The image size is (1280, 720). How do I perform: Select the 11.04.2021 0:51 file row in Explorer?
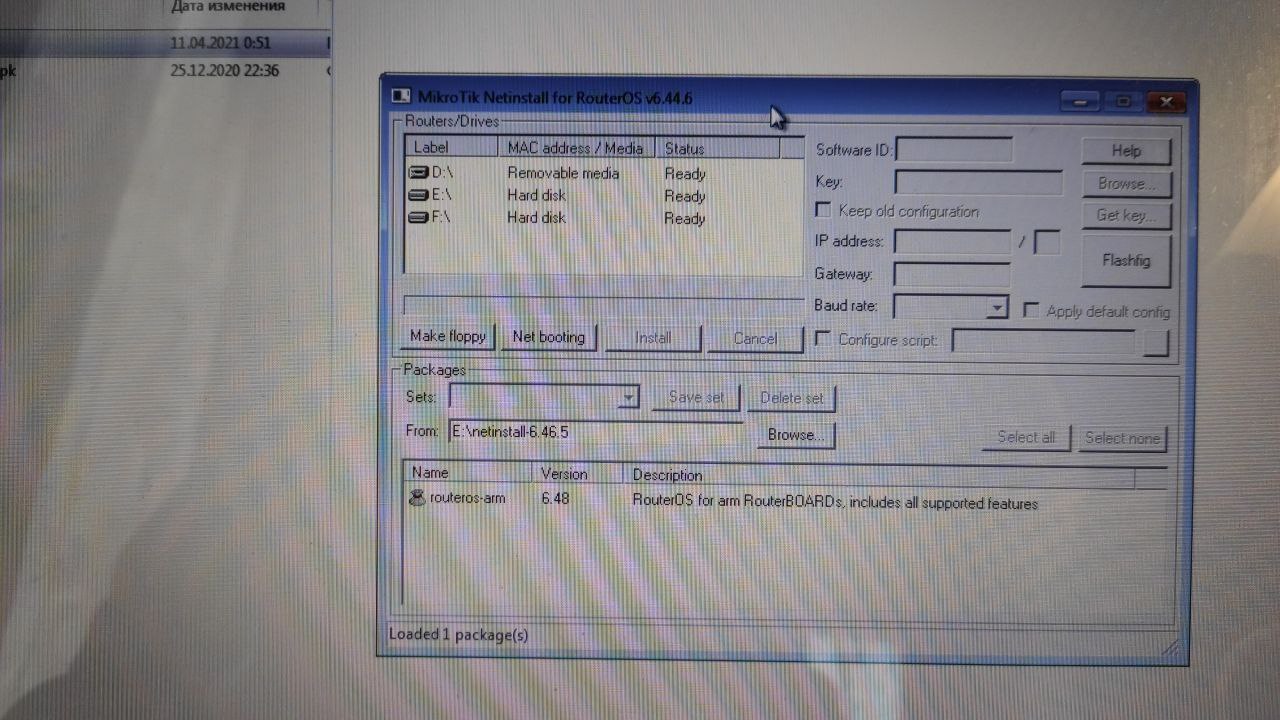(x=165, y=43)
